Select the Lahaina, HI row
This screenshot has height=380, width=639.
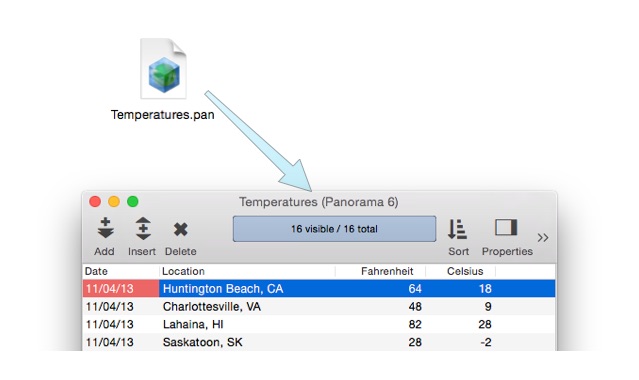(319, 325)
